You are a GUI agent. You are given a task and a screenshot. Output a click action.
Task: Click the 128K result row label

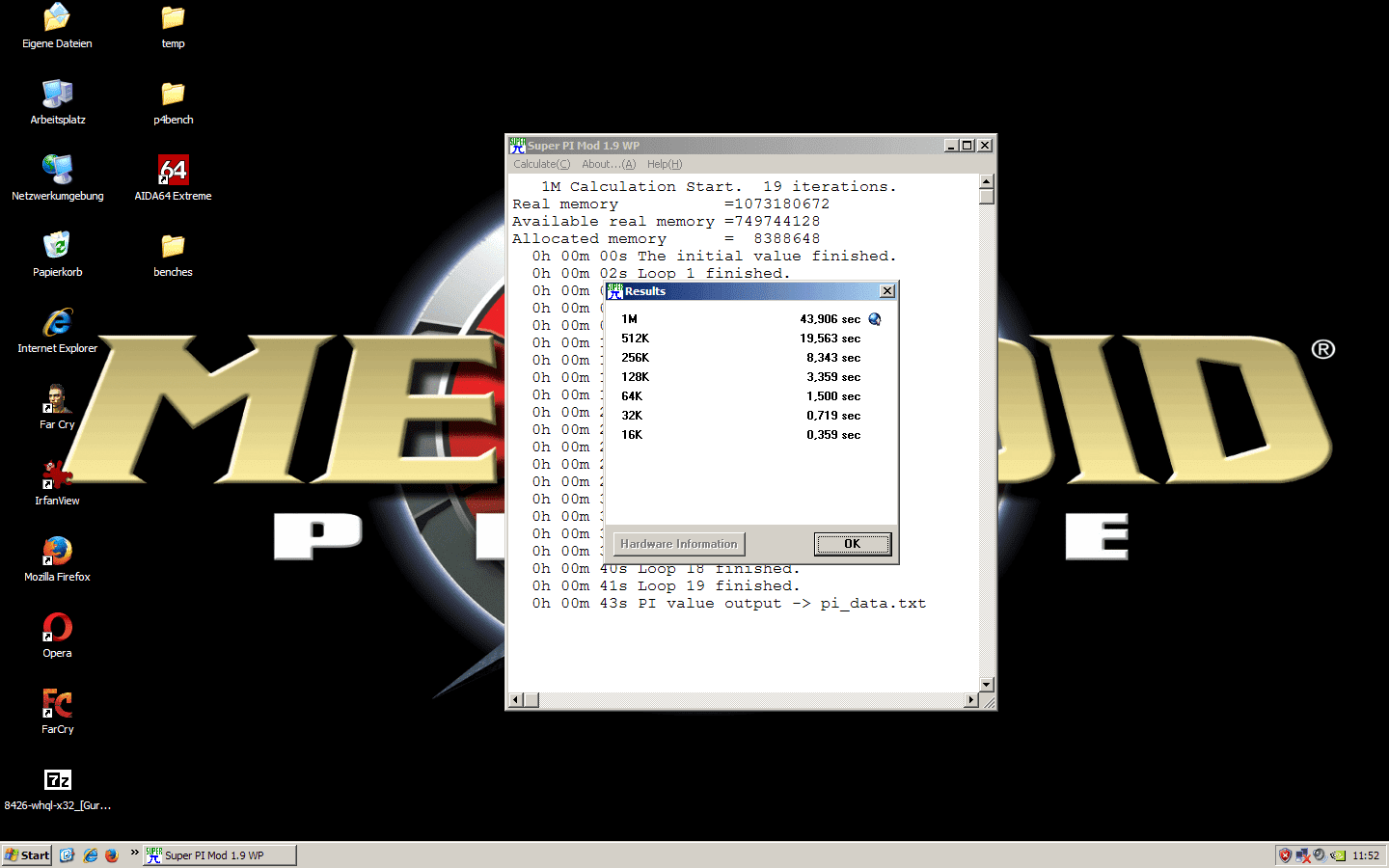pos(636,377)
